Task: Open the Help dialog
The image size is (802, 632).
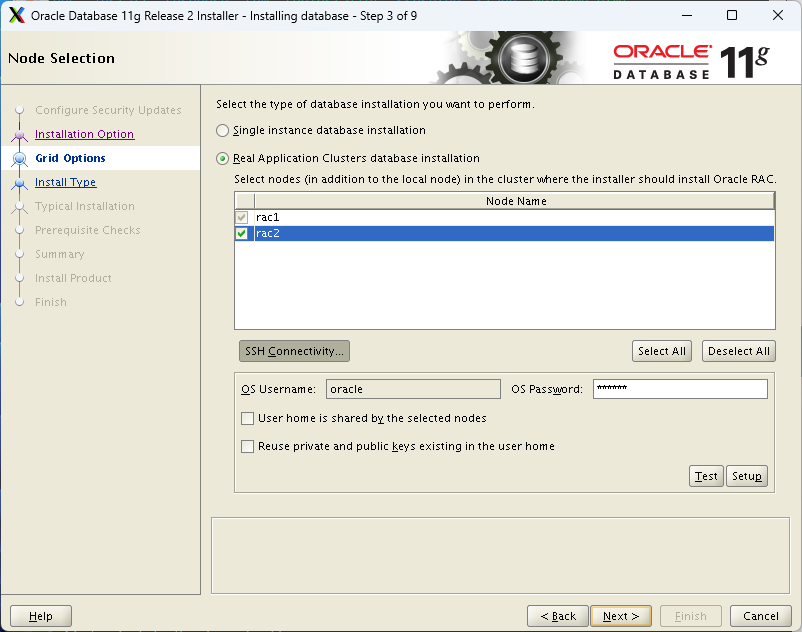Action: point(41,616)
